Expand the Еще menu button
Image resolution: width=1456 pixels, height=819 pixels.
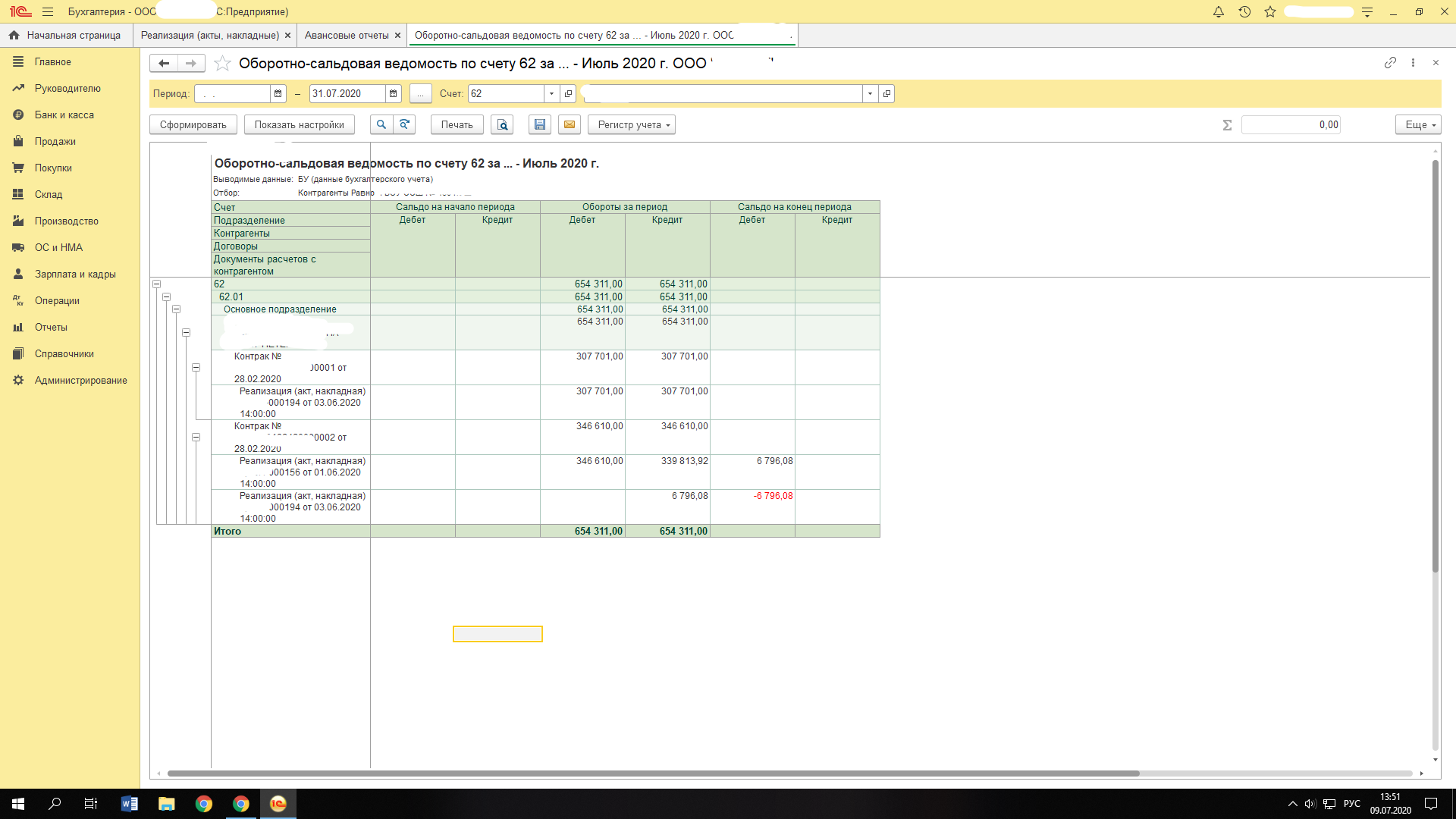tap(1417, 124)
